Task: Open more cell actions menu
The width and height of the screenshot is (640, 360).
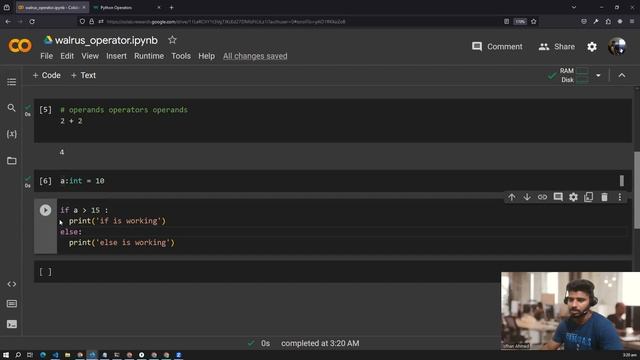Action: tap(620, 197)
